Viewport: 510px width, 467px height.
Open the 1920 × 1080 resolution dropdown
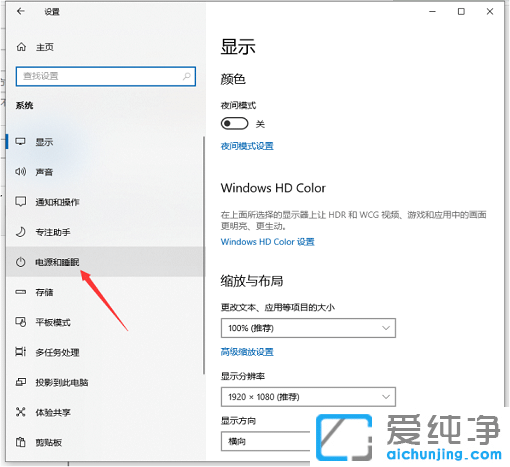(x=308, y=397)
